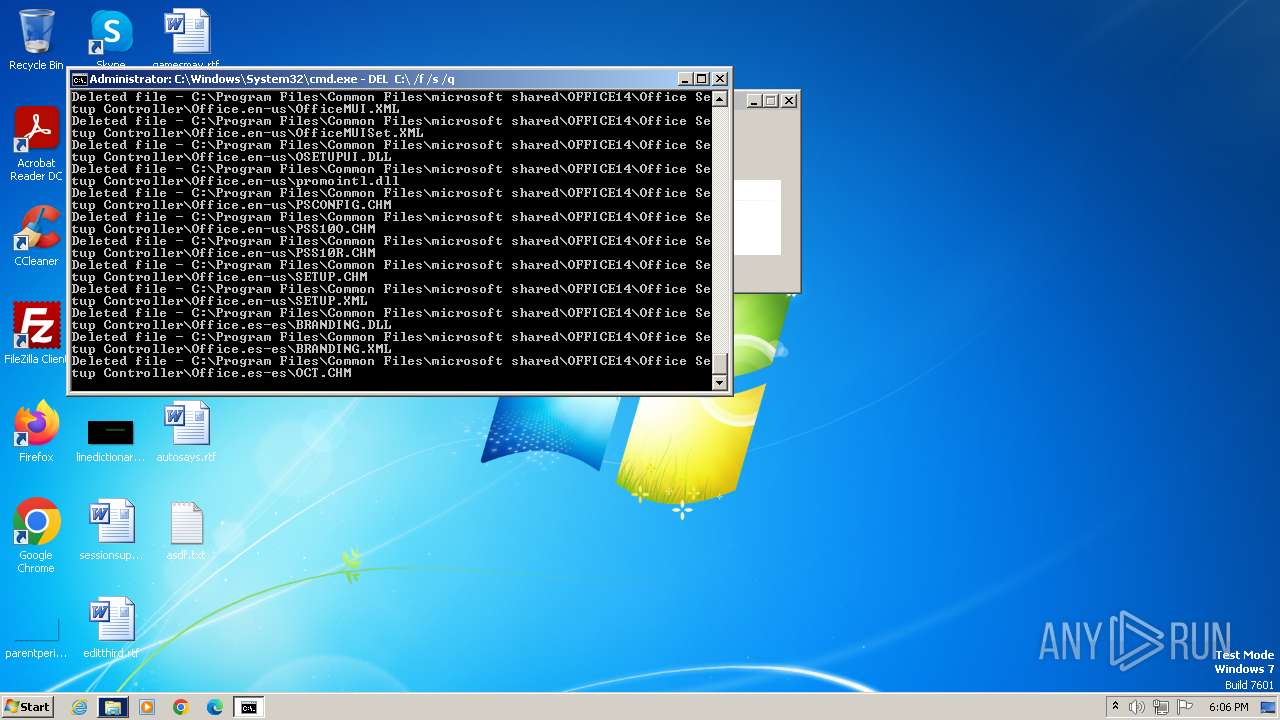This screenshot has width=1280, height=720.
Task: Open the Action Center flag icon
Action: 1183,707
